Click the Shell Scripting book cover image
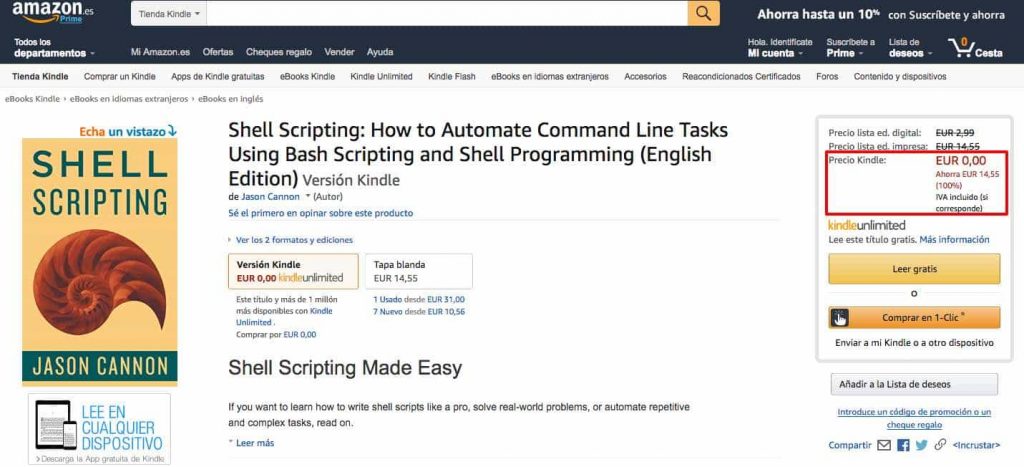 [99, 262]
